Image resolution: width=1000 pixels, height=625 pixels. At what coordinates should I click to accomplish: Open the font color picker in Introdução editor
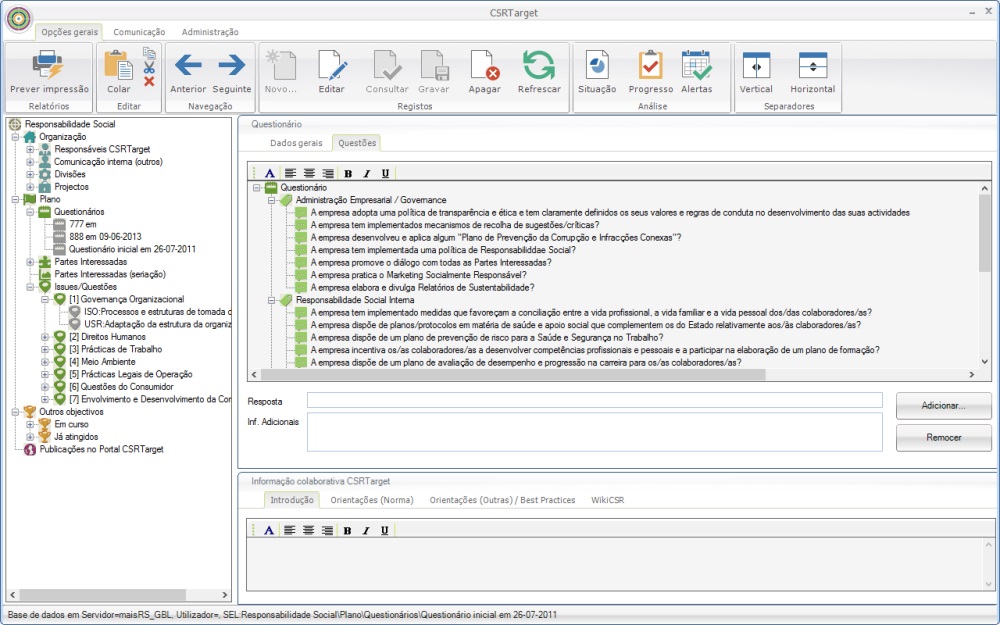click(x=269, y=530)
